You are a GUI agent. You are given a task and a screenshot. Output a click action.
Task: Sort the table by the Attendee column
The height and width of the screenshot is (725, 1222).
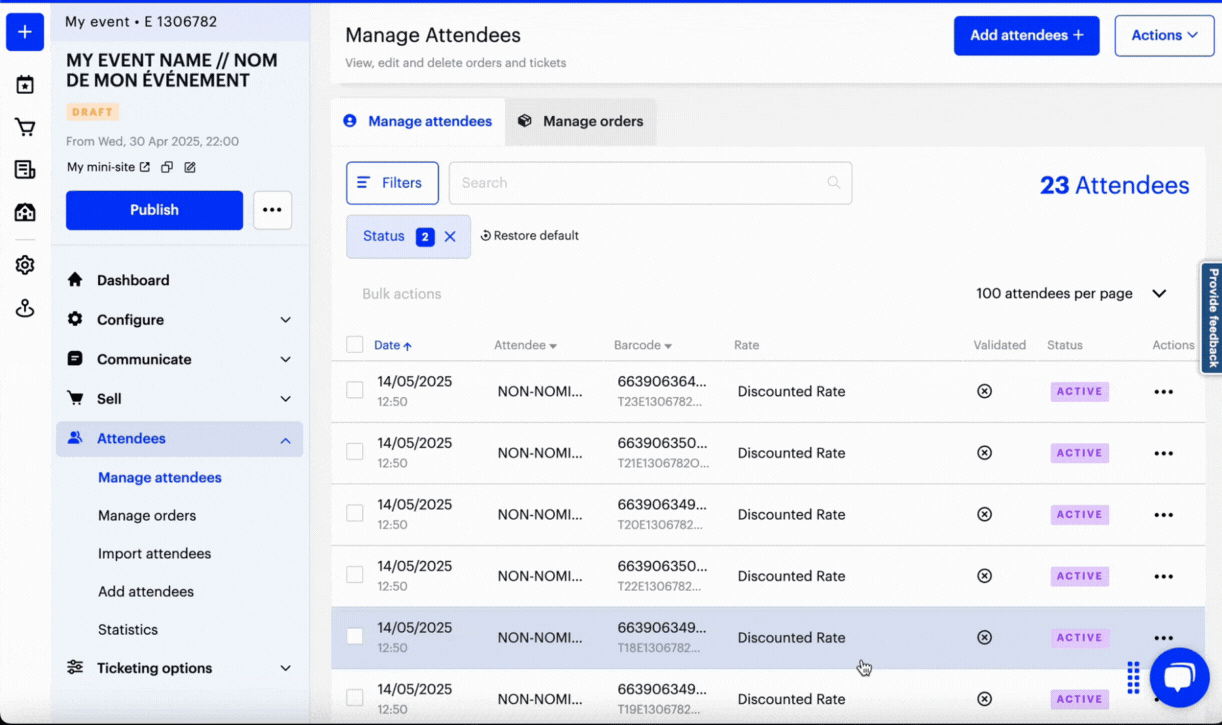[525, 345]
